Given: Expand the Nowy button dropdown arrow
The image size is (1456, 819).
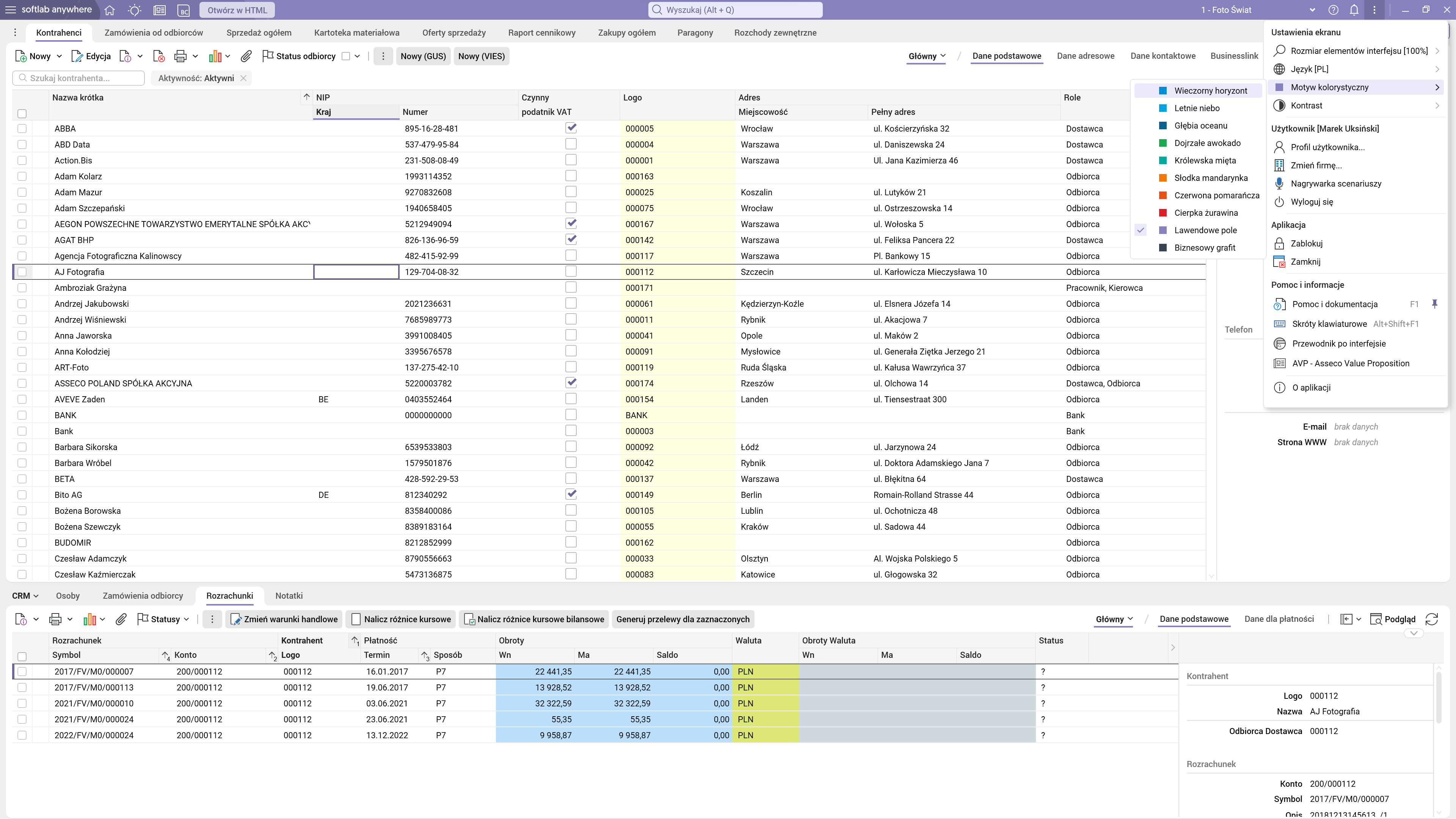Looking at the screenshot, I should (x=60, y=56).
